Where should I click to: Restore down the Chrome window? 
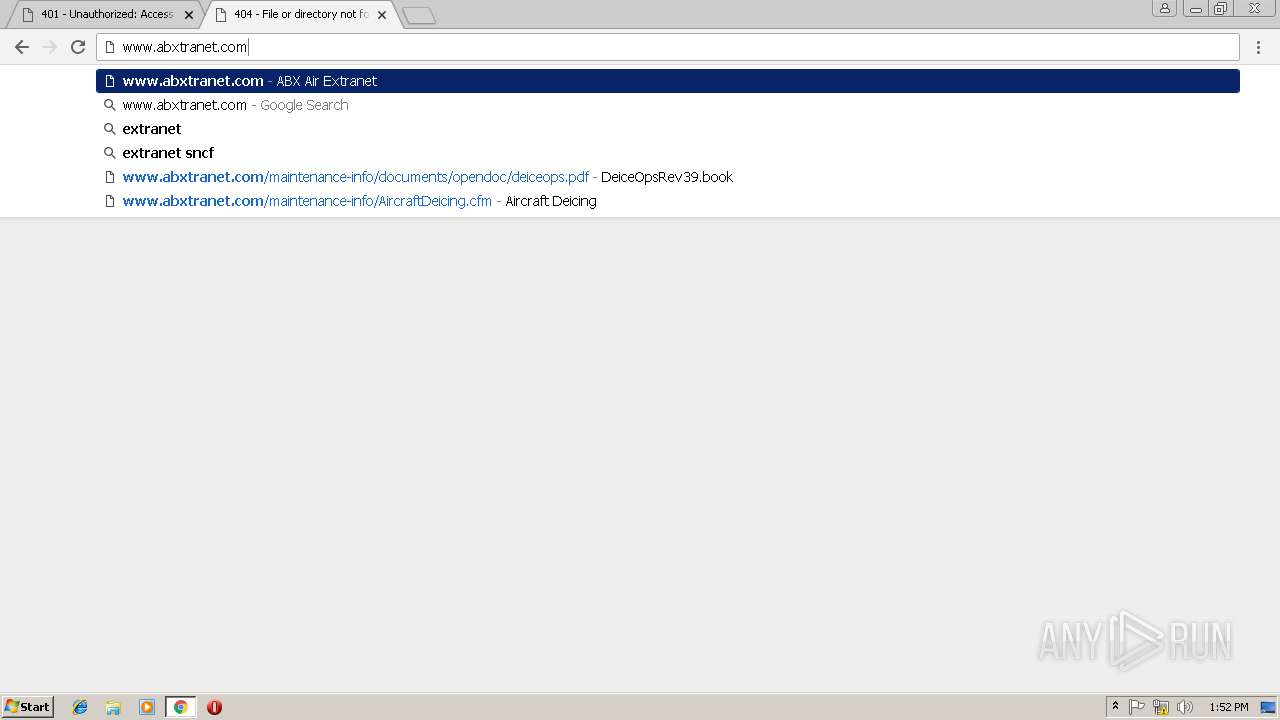tap(1221, 8)
